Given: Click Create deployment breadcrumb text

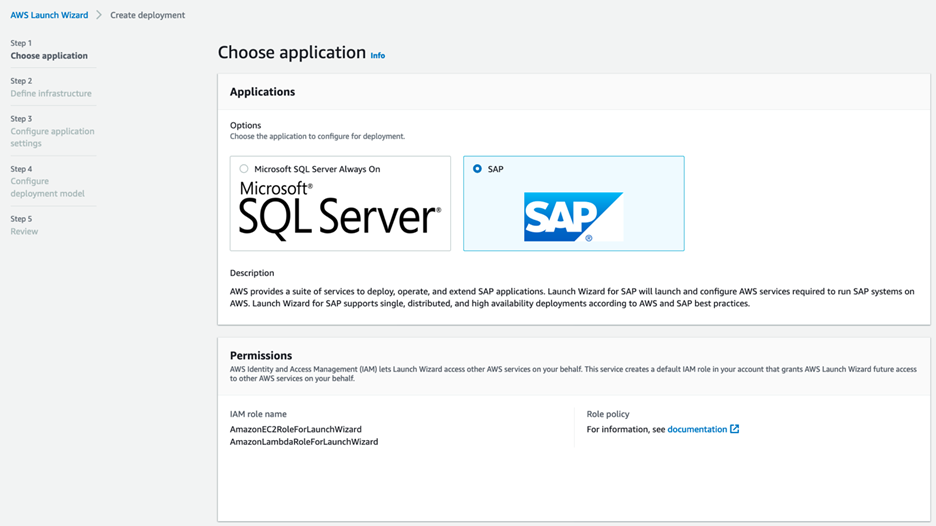Looking at the screenshot, I should (147, 15).
